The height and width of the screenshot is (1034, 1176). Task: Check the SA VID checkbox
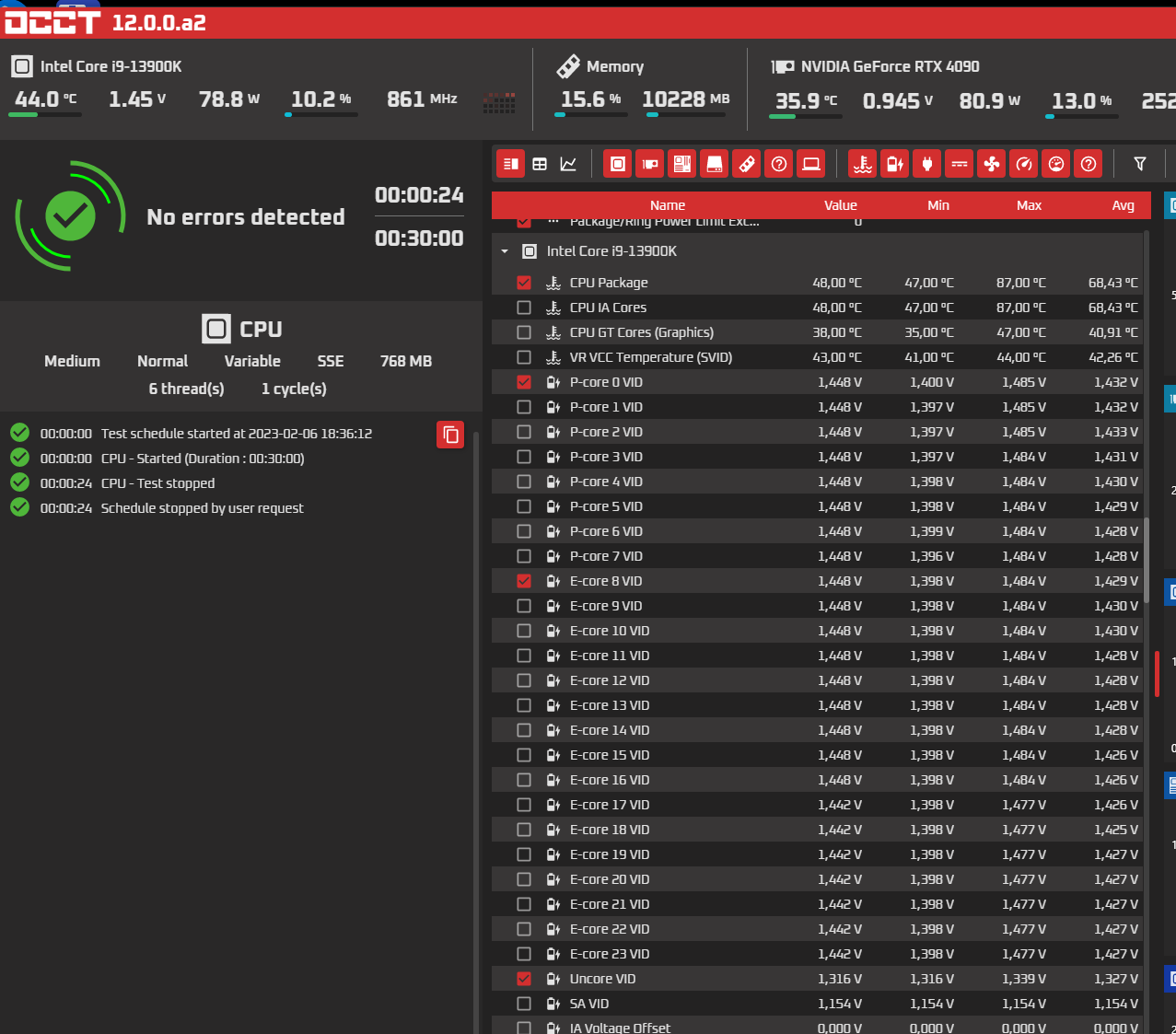click(524, 1004)
